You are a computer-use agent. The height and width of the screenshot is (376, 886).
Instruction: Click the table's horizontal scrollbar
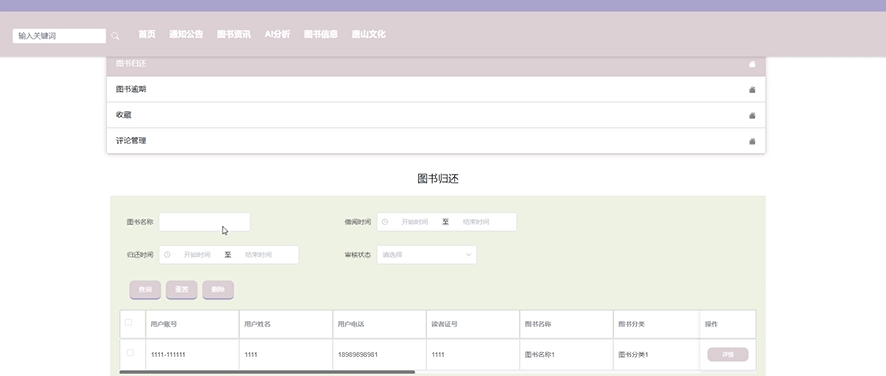click(267, 372)
